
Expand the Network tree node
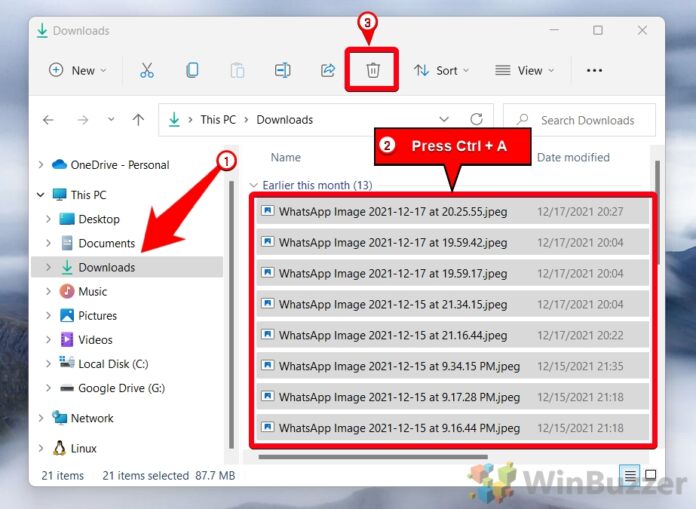coord(41,418)
